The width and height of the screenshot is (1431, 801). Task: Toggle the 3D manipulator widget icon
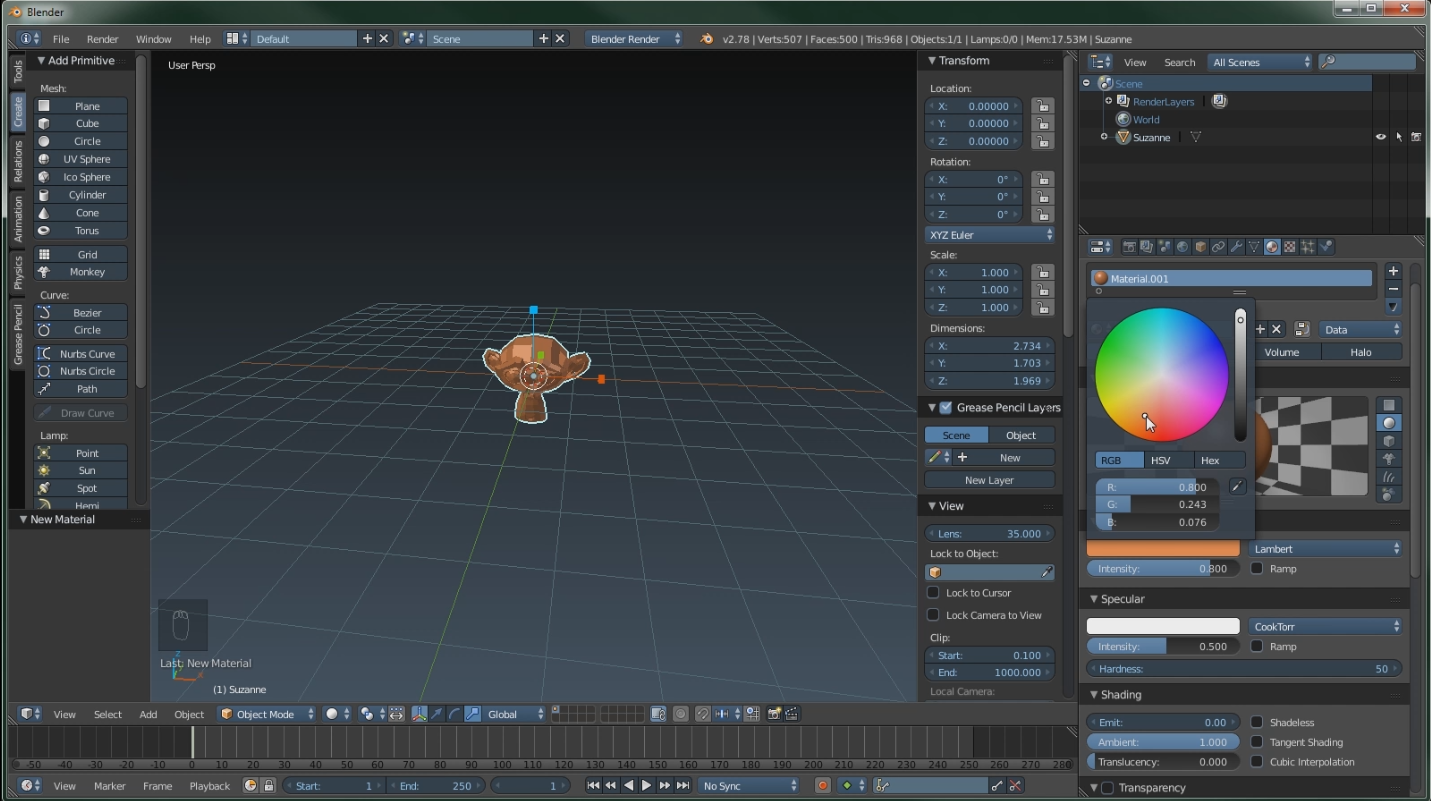[419, 714]
